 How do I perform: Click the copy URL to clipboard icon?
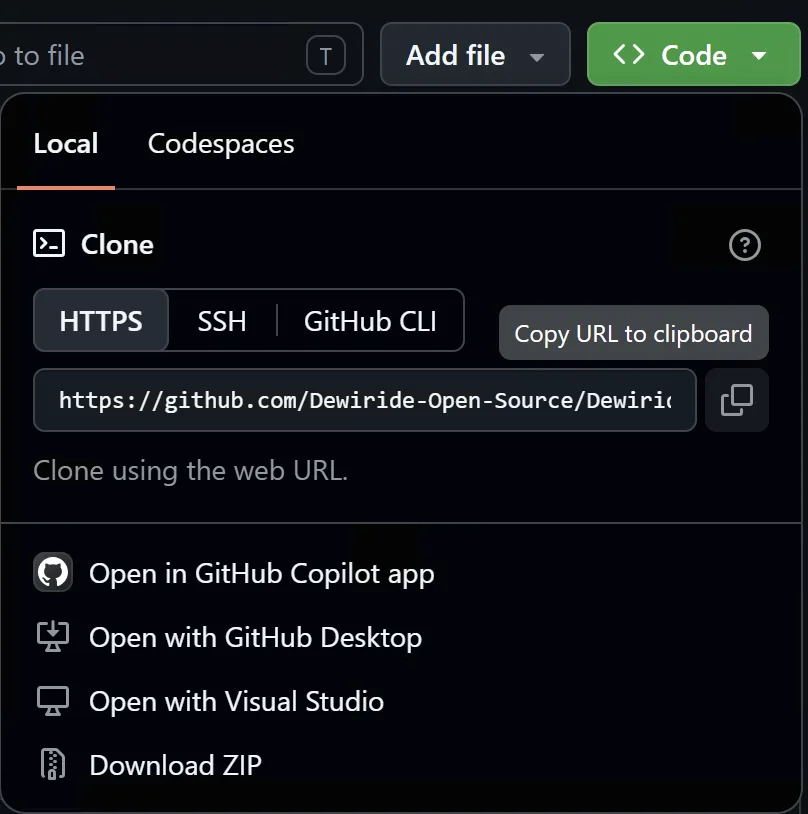point(736,400)
